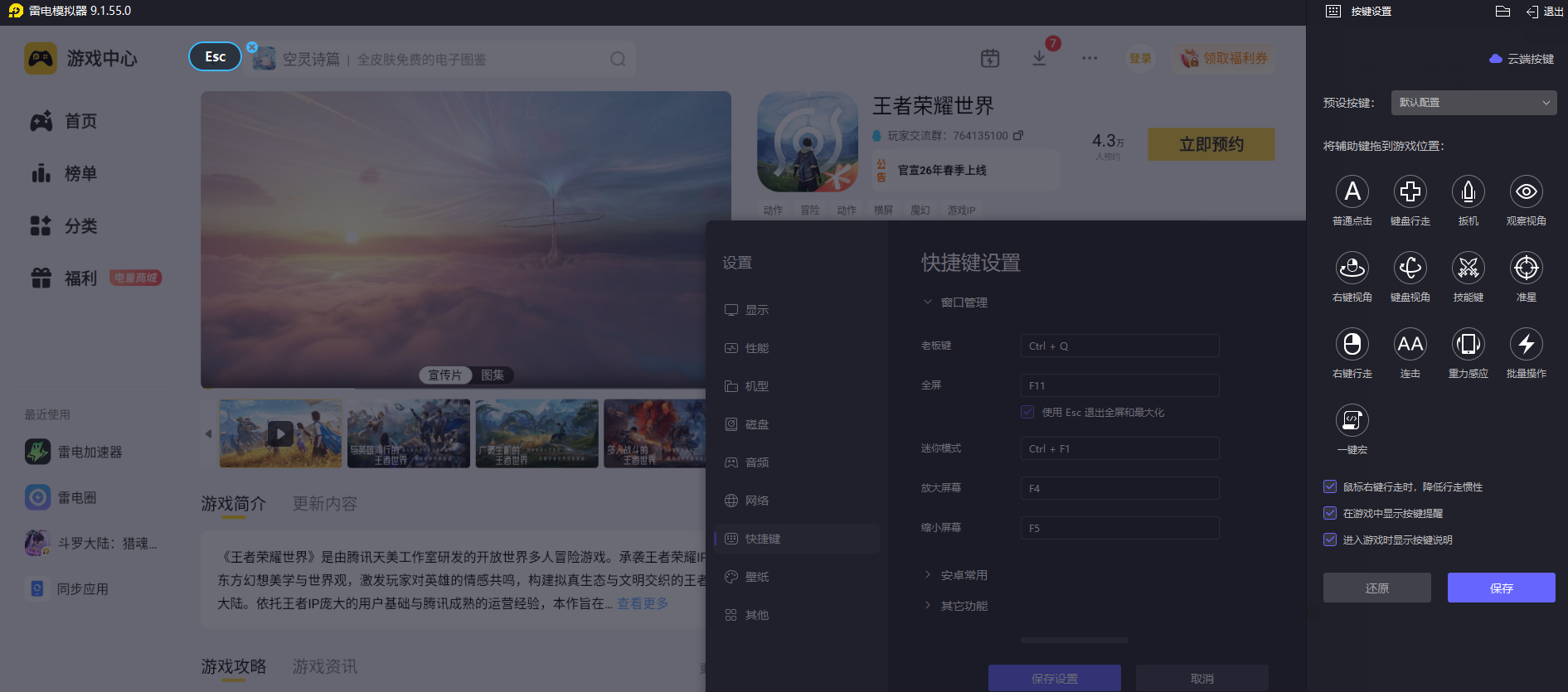Launch 雷电圈 from recent list

coord(61,497)
